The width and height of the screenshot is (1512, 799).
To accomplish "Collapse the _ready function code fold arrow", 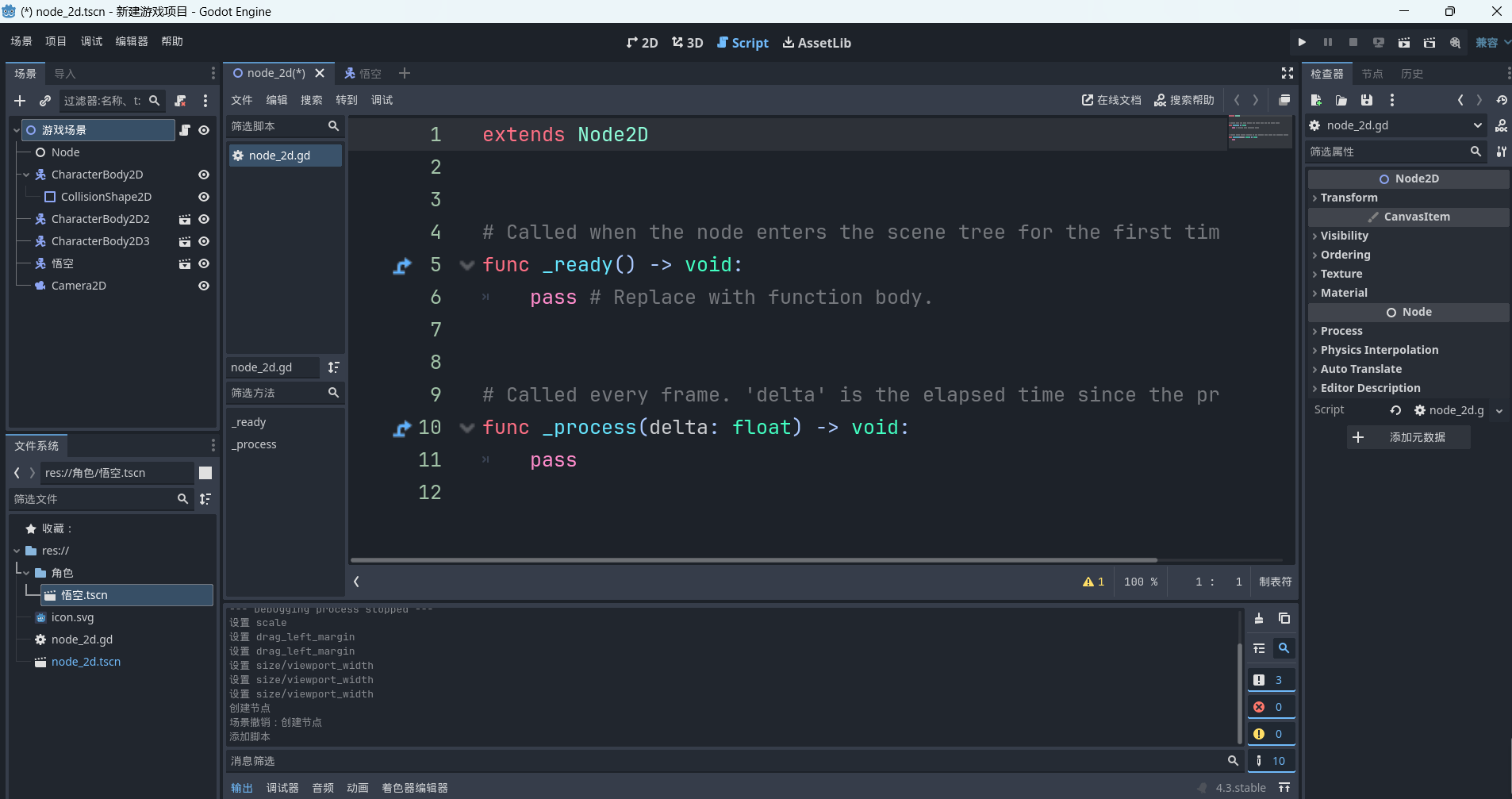I will coord(467,265).
